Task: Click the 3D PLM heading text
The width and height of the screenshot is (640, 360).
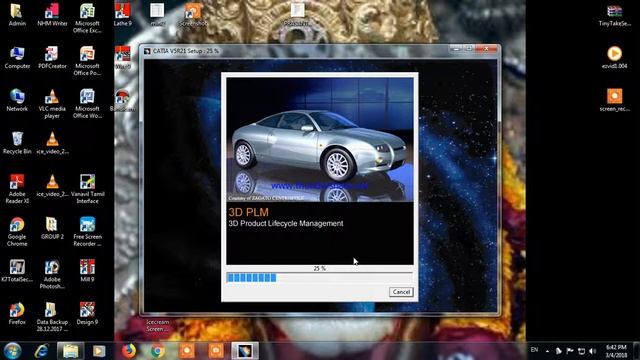Action: tap(248, 212)
